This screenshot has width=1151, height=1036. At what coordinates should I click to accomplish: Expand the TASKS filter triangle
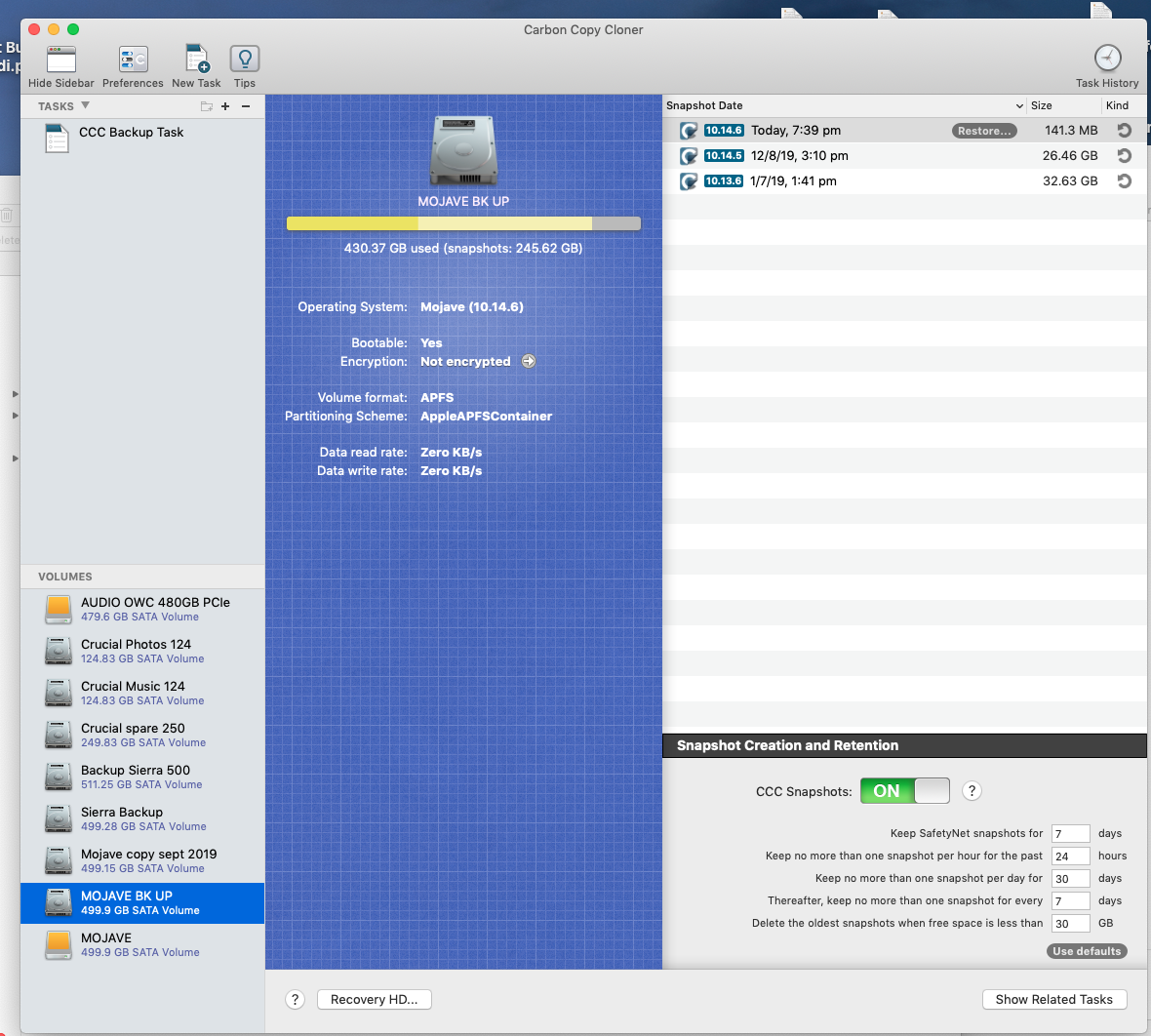point(85,105)
